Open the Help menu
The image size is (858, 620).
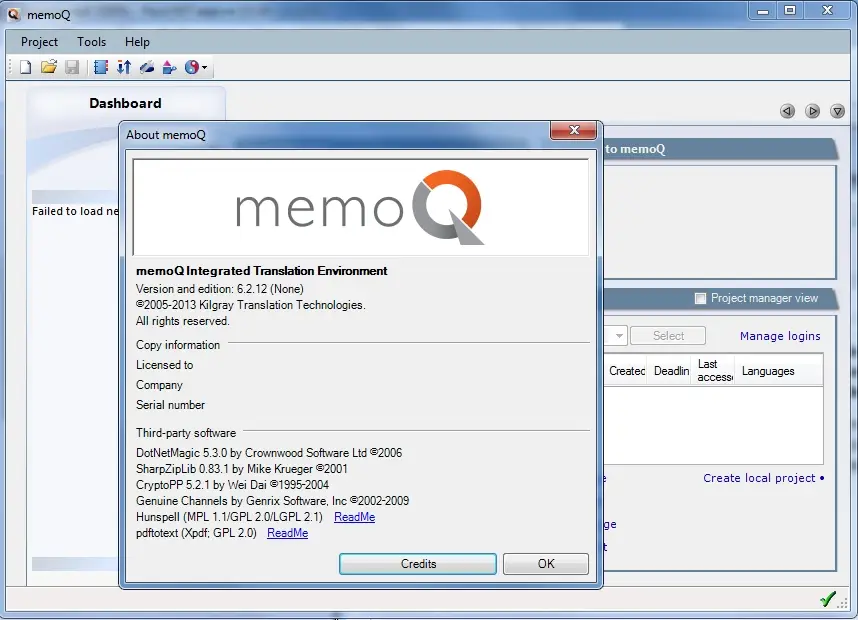coord(137,42)
